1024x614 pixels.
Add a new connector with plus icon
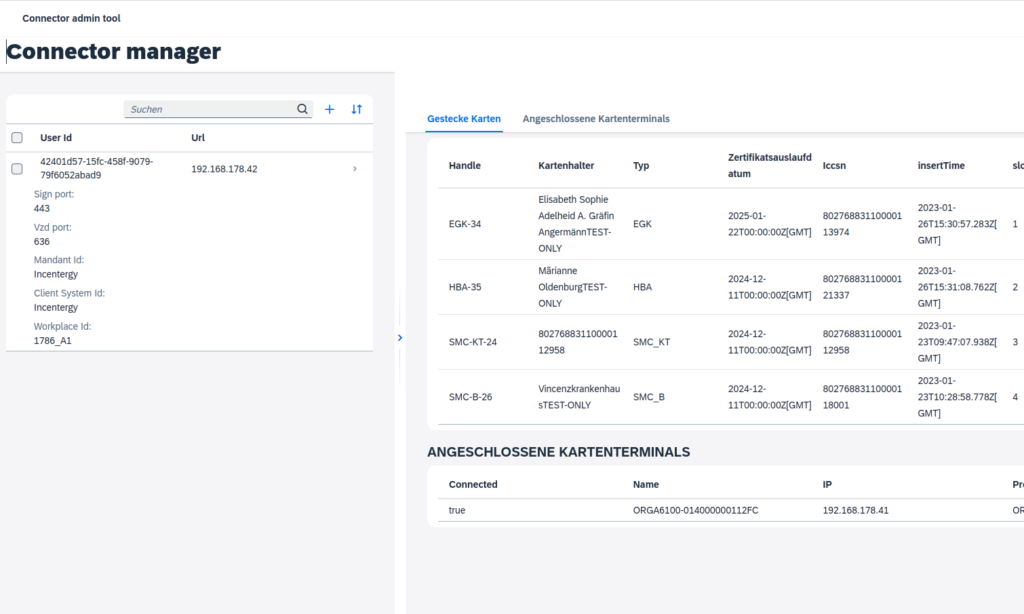[330, 109]
